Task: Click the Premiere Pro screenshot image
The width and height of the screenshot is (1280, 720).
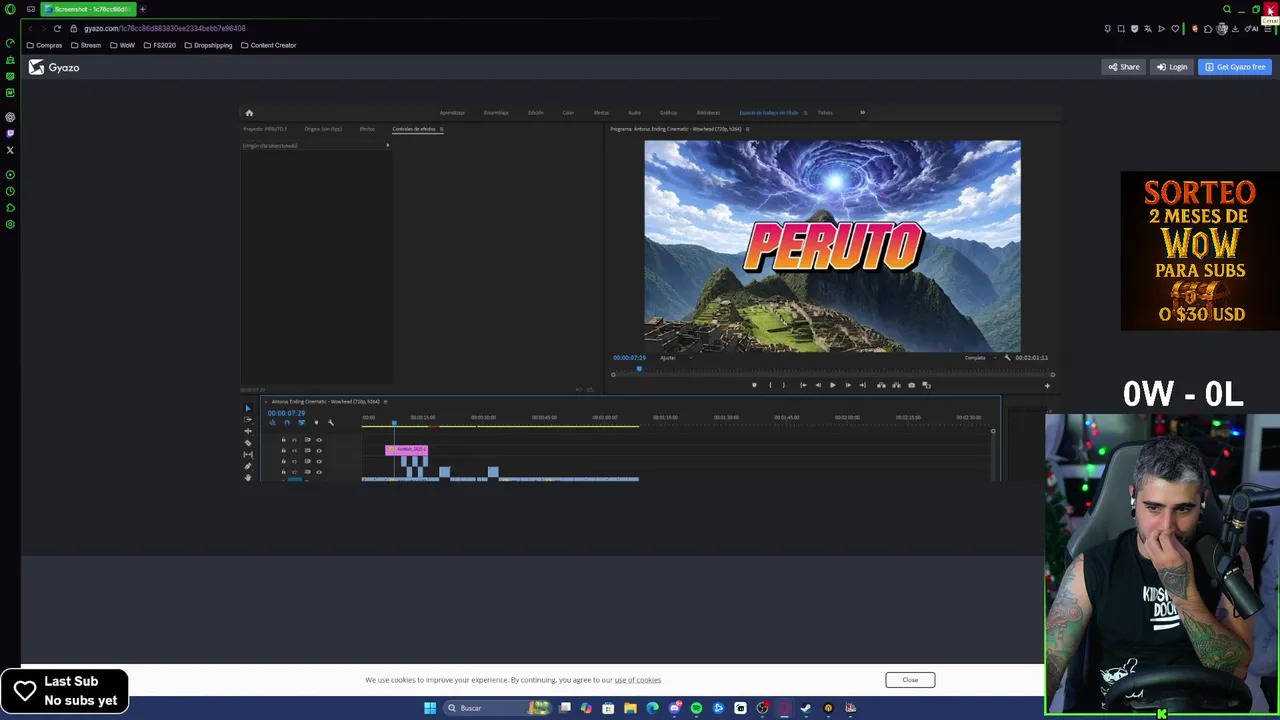Action: [650, 292]
